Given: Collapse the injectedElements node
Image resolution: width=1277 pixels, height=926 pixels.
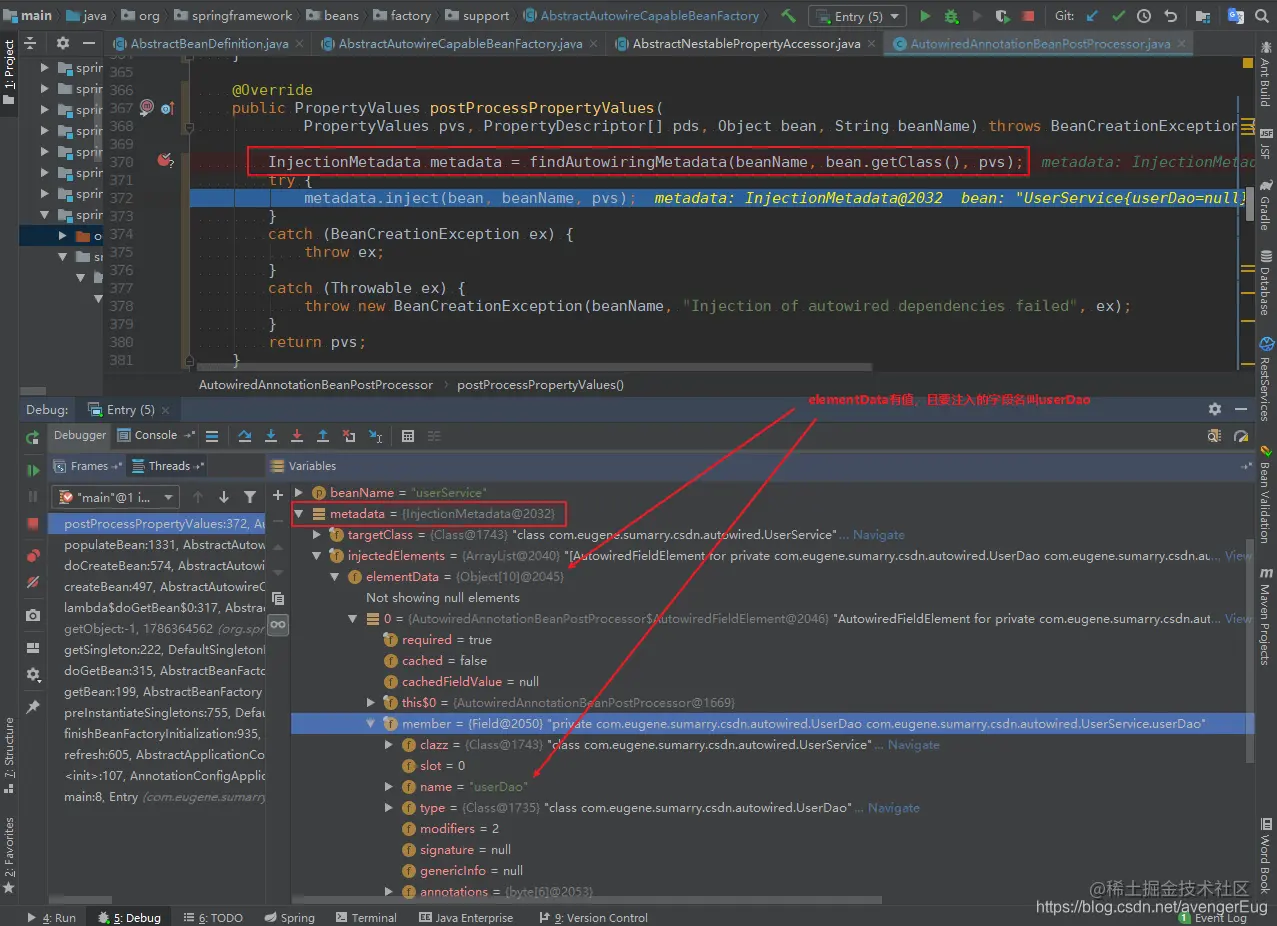Looking at the screenshot, I should tap(317, 556).
